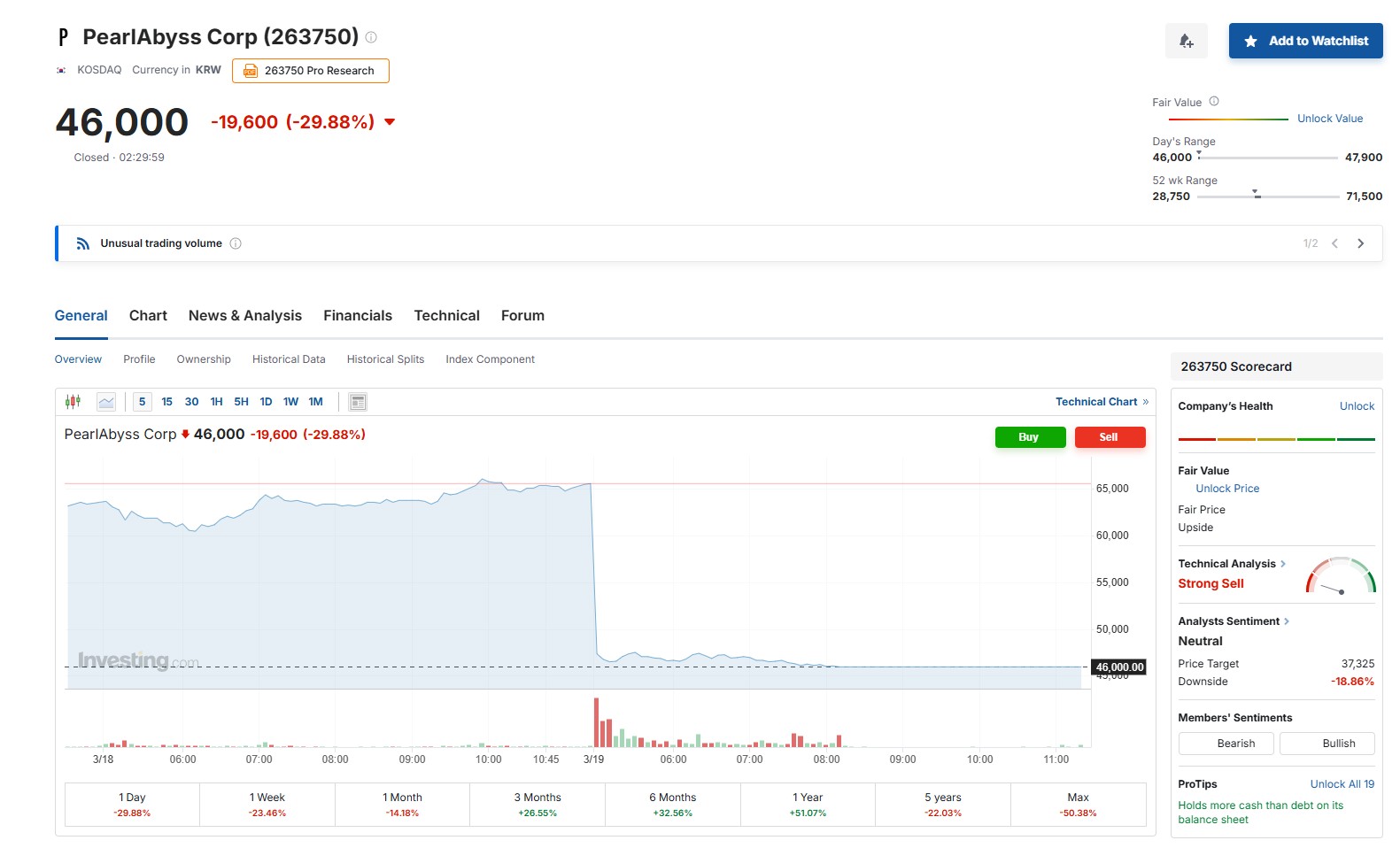Viewport: 1400px width, 848px height.
Task: Click the chart news table icon
Action: point(358,402)
